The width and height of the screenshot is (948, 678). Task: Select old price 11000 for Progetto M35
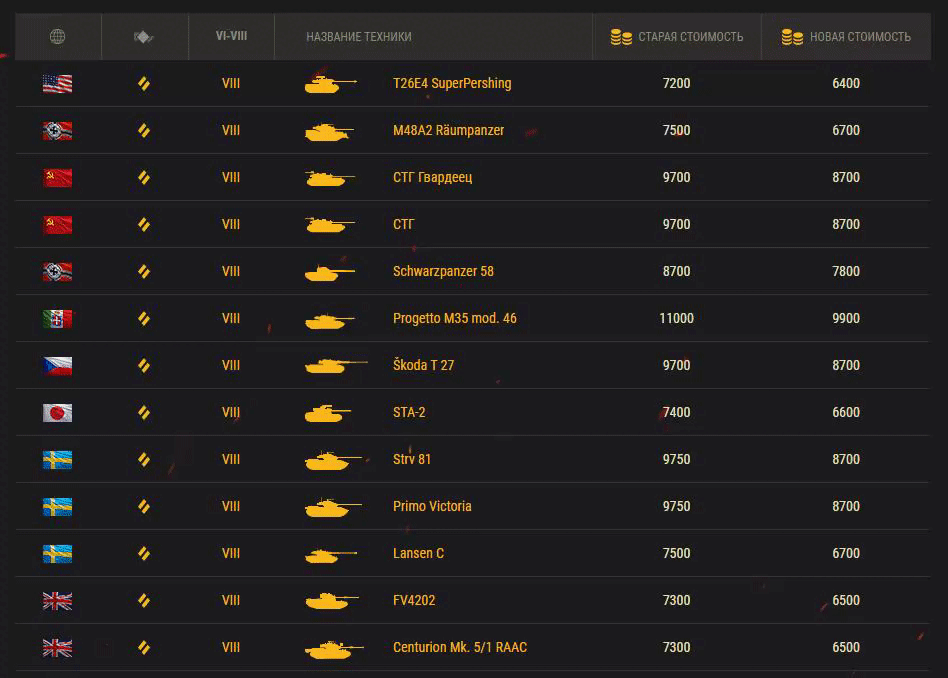pyautogui.click(x=677, y=319)
